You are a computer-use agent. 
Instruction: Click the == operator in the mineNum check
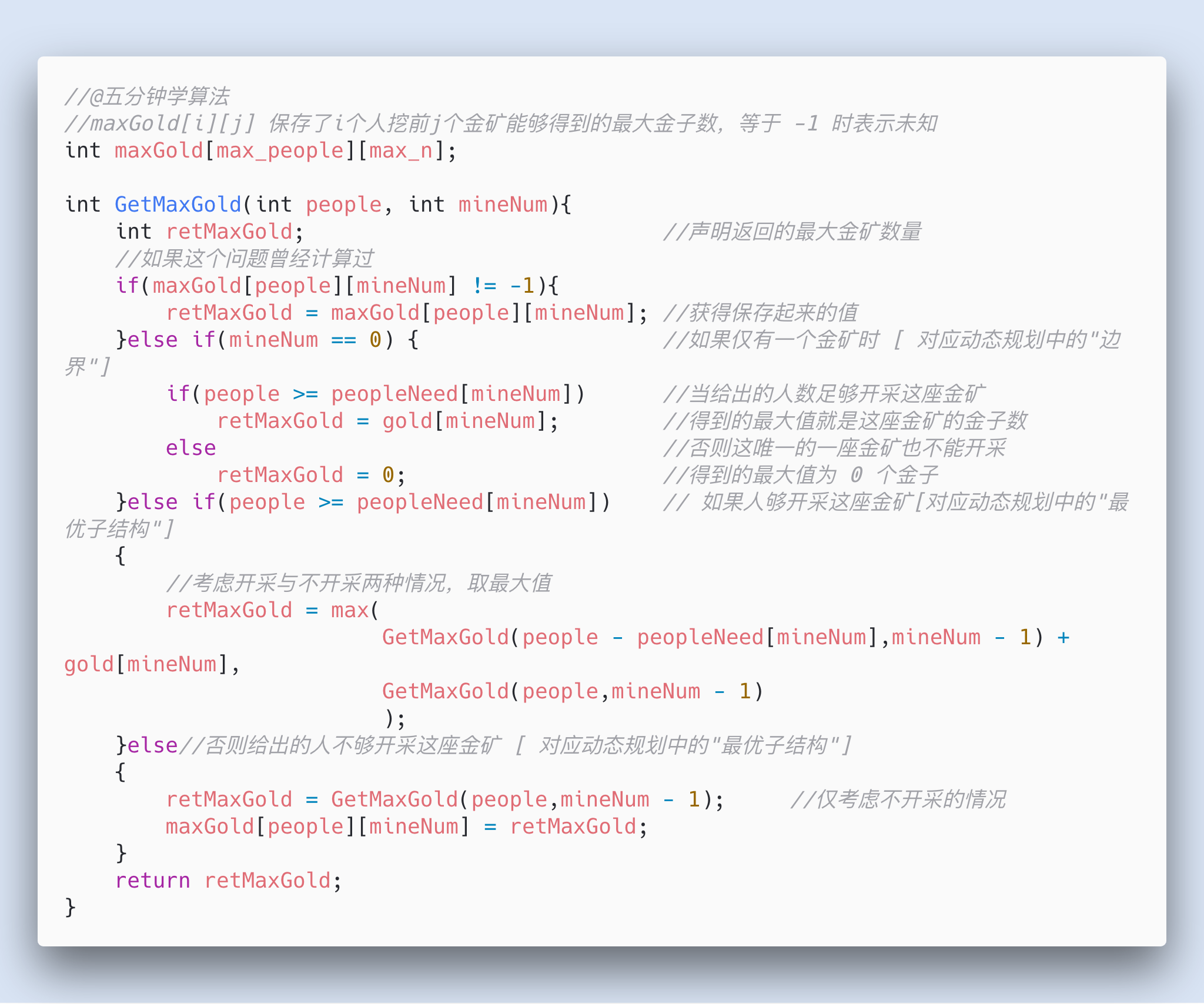(343, 340)
